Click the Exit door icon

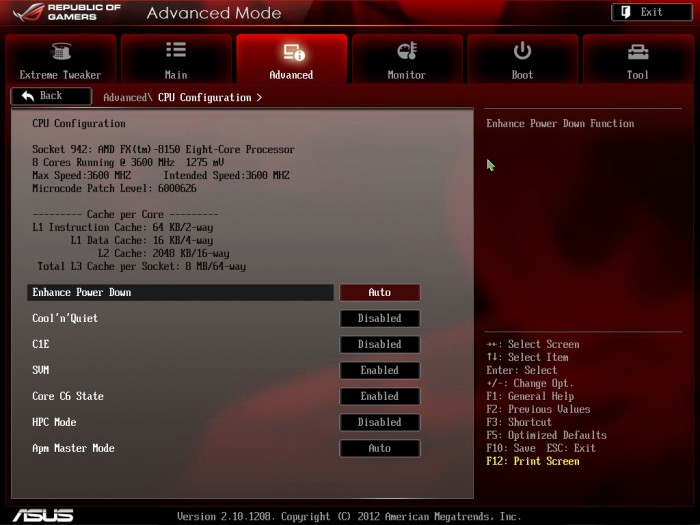click(625, 12)
